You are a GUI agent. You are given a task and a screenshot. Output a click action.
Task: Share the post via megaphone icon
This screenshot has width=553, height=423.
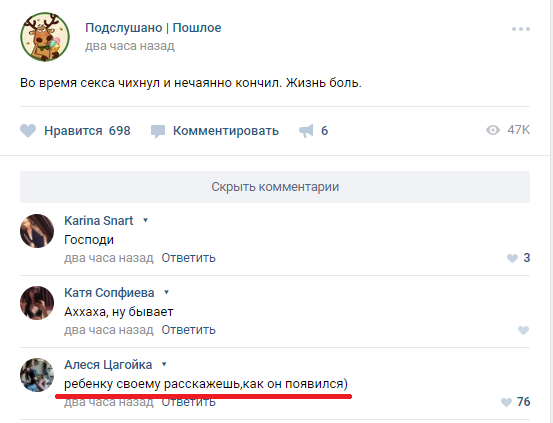point(306,131)
